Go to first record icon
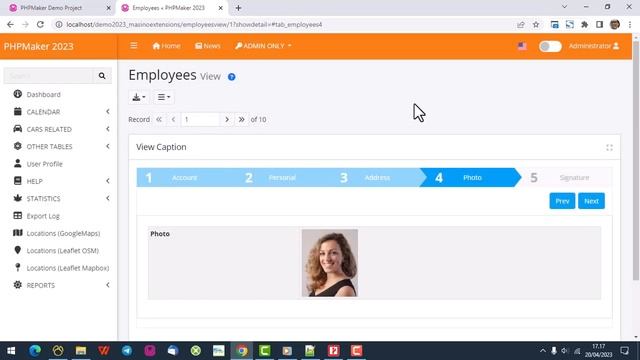Screen dimensions: 640x360 159,119
